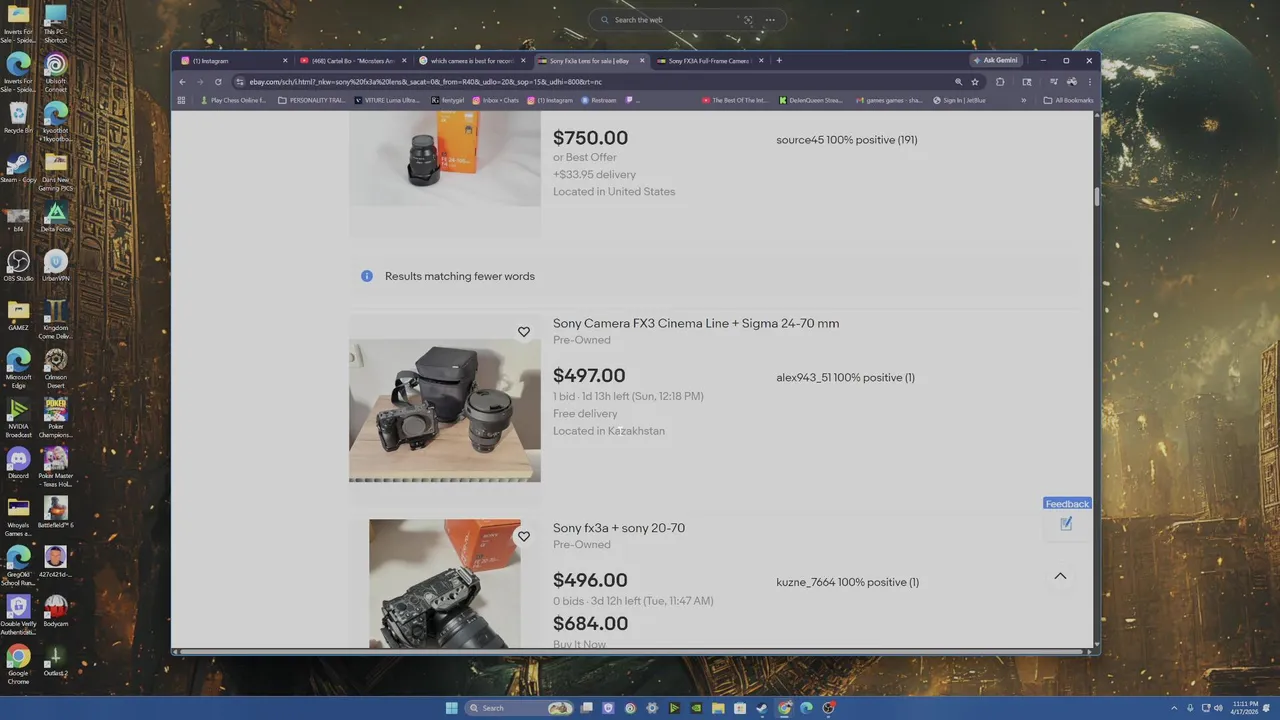Open Delta Force desktop shortcut
Screen dimensions: 1280x720
[56, 217]
